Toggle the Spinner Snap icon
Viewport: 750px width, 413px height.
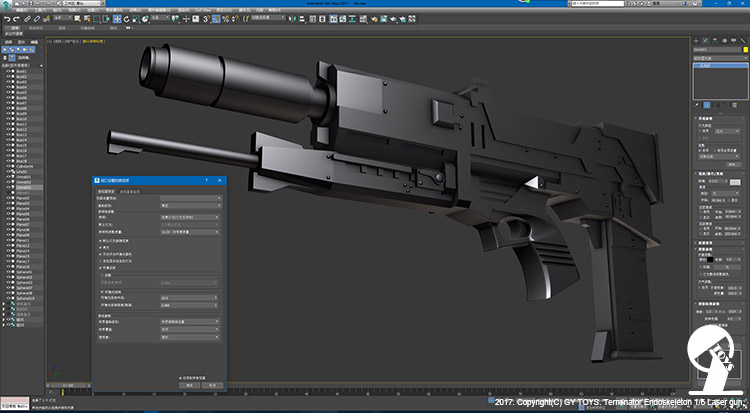pos(235,19)
